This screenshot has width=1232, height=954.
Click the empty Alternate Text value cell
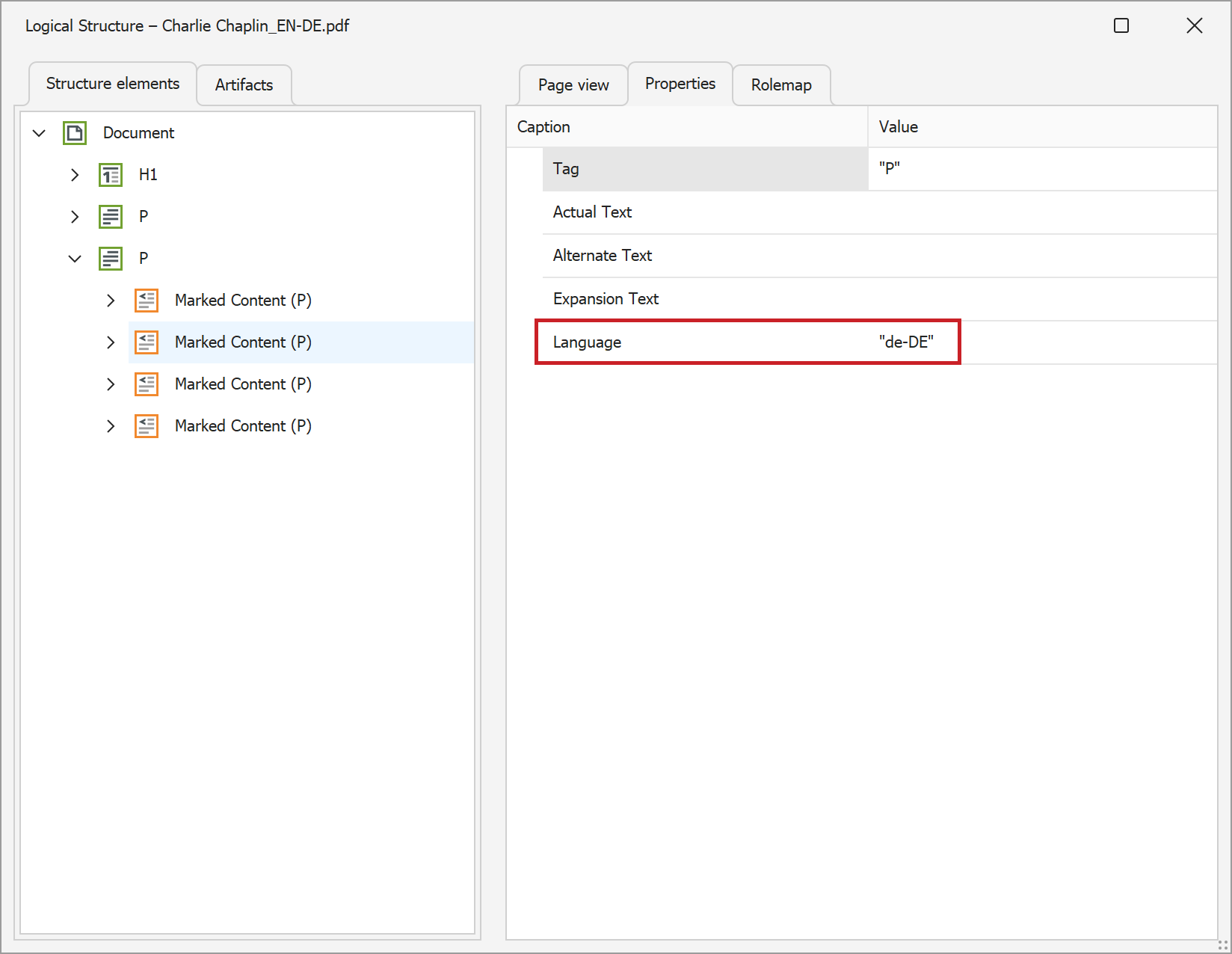1043,256
